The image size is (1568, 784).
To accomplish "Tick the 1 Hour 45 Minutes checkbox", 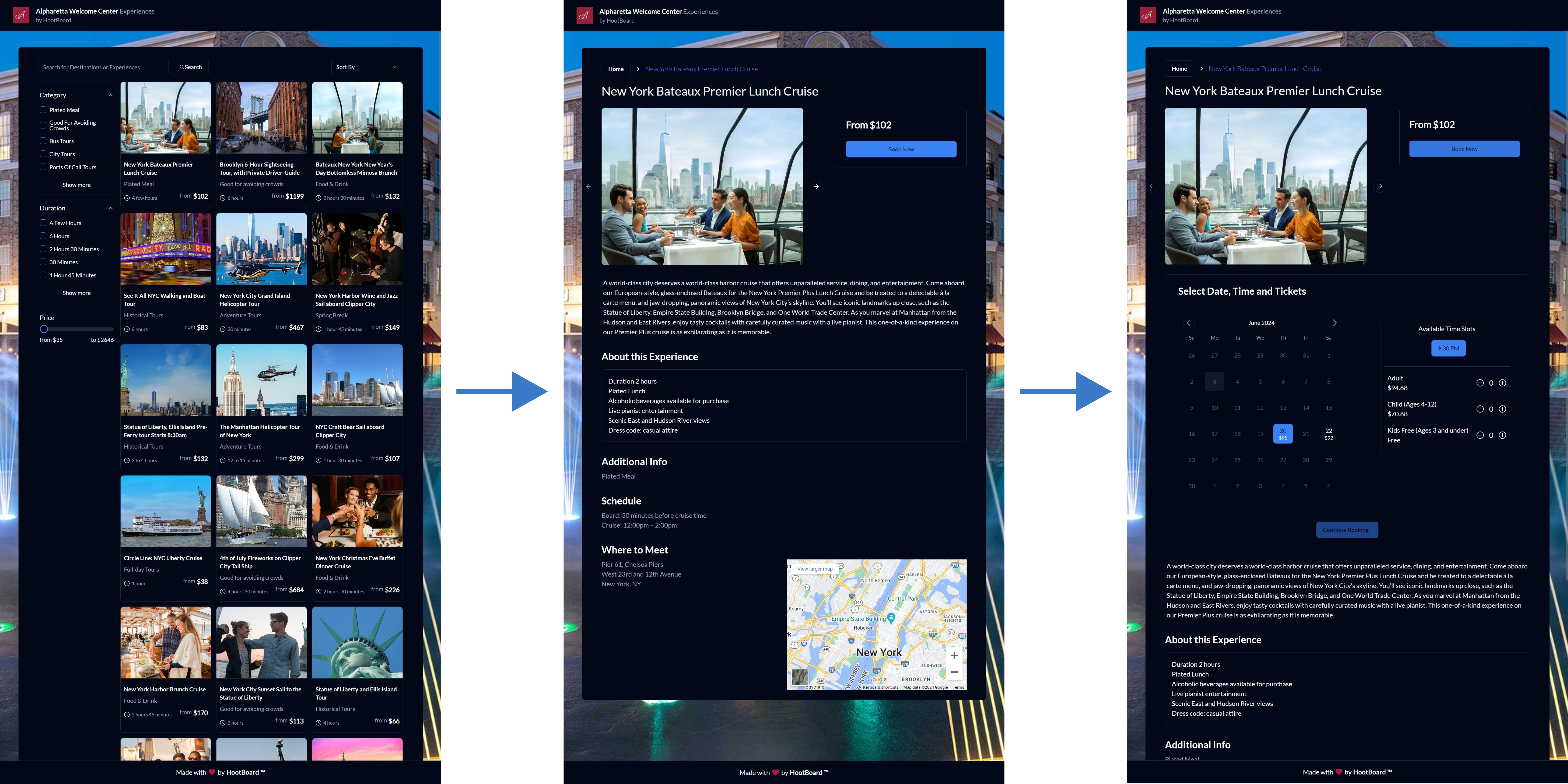I will pos(43,275).
